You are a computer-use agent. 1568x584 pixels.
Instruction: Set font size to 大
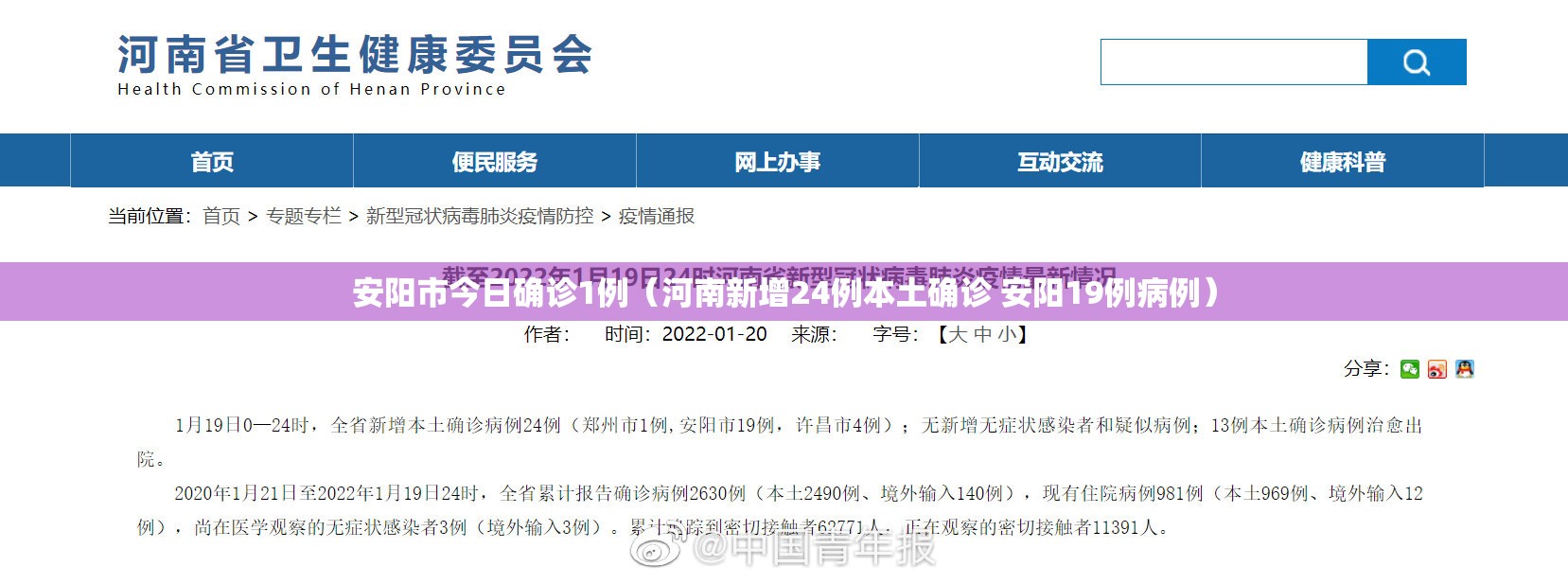coord(958,334)
